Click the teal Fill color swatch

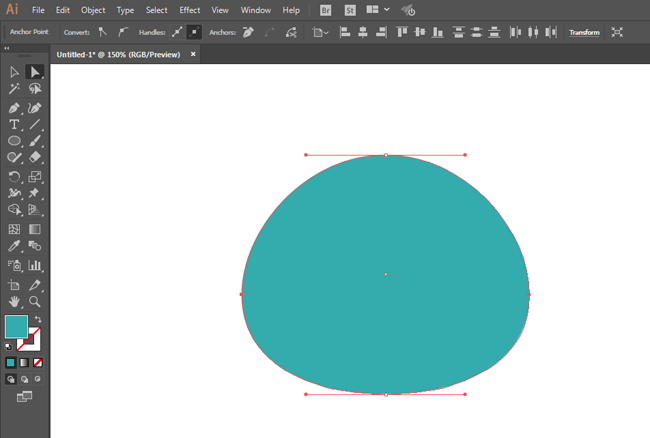tap(15, 326)
